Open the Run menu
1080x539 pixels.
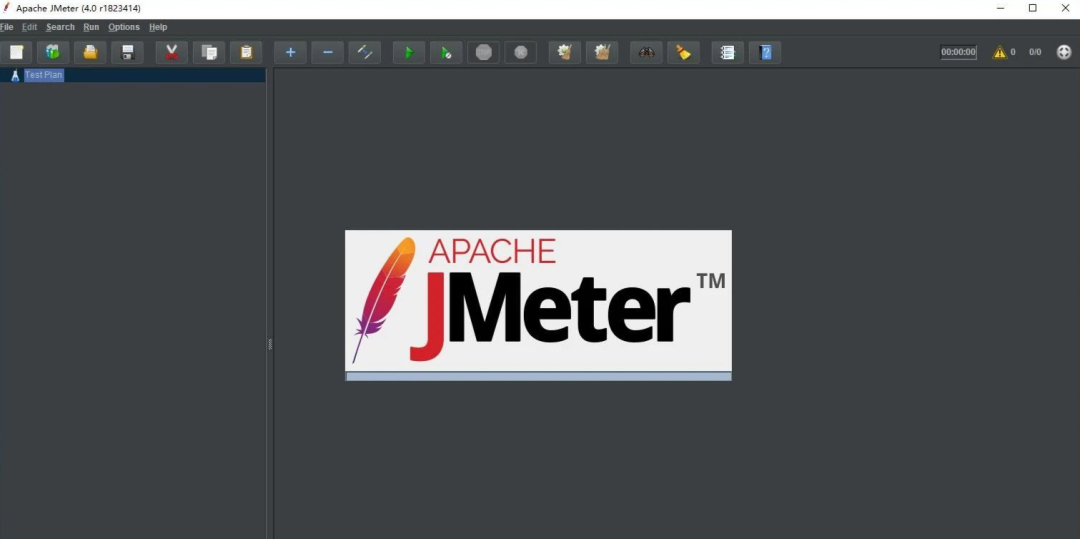click(91, 27)
